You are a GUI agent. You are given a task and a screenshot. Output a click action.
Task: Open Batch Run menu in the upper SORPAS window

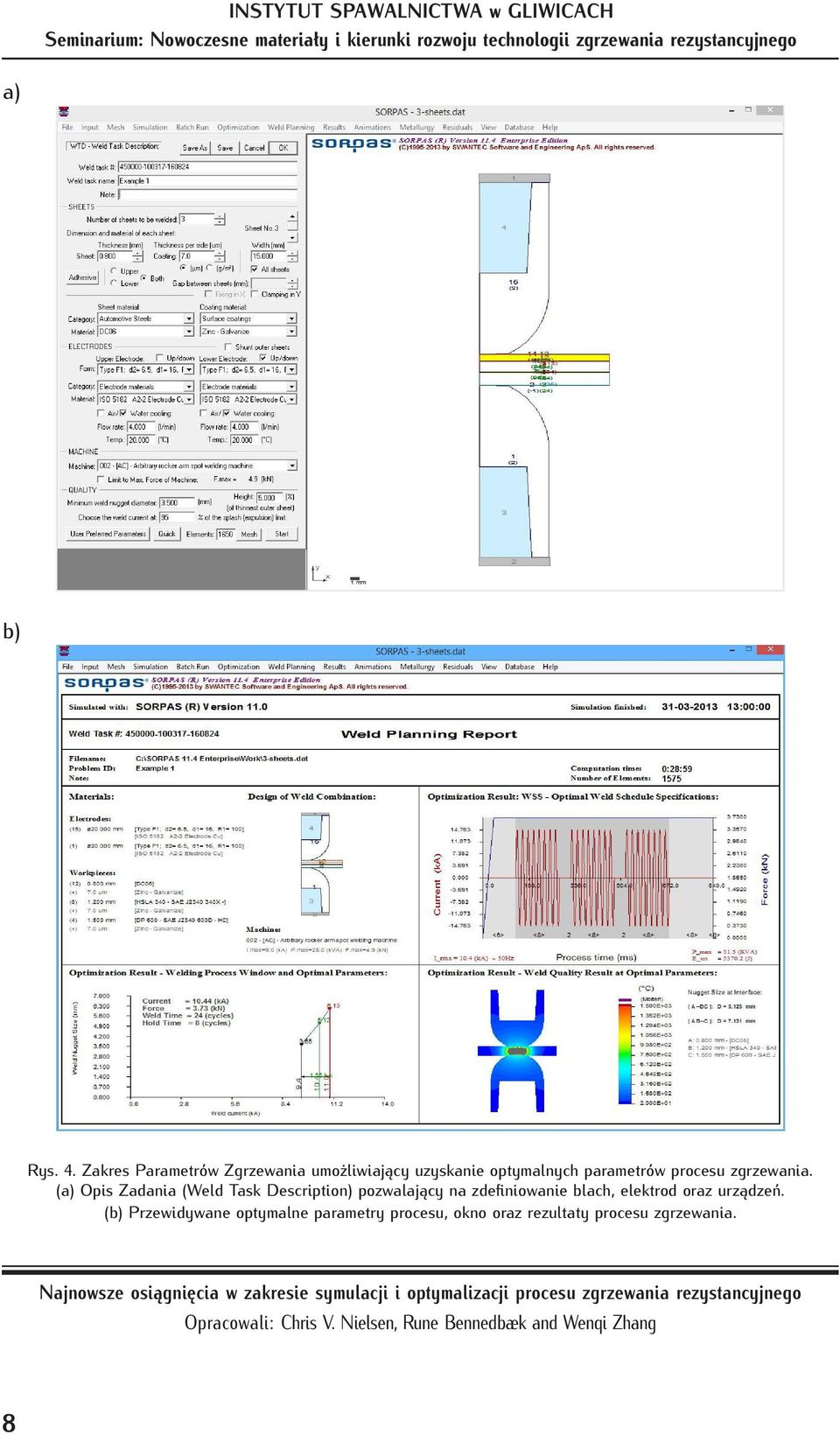point(192,127)
